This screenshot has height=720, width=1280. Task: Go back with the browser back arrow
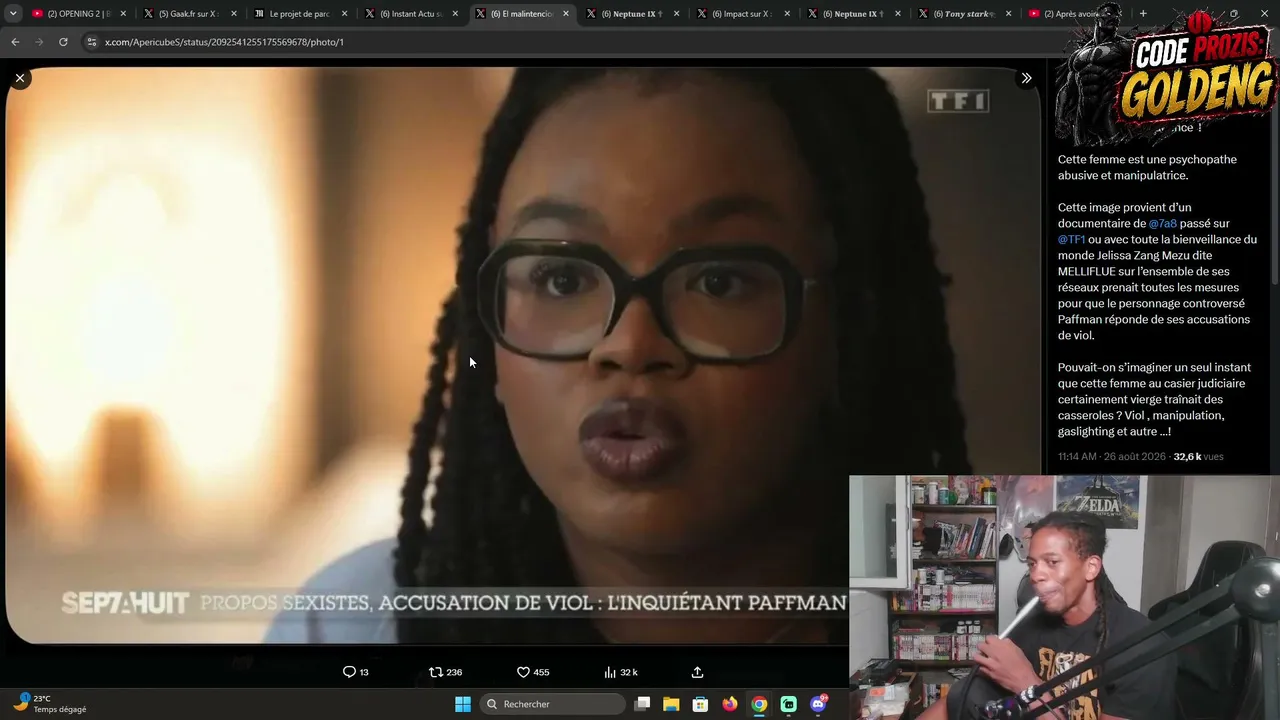tap(15, 42)
